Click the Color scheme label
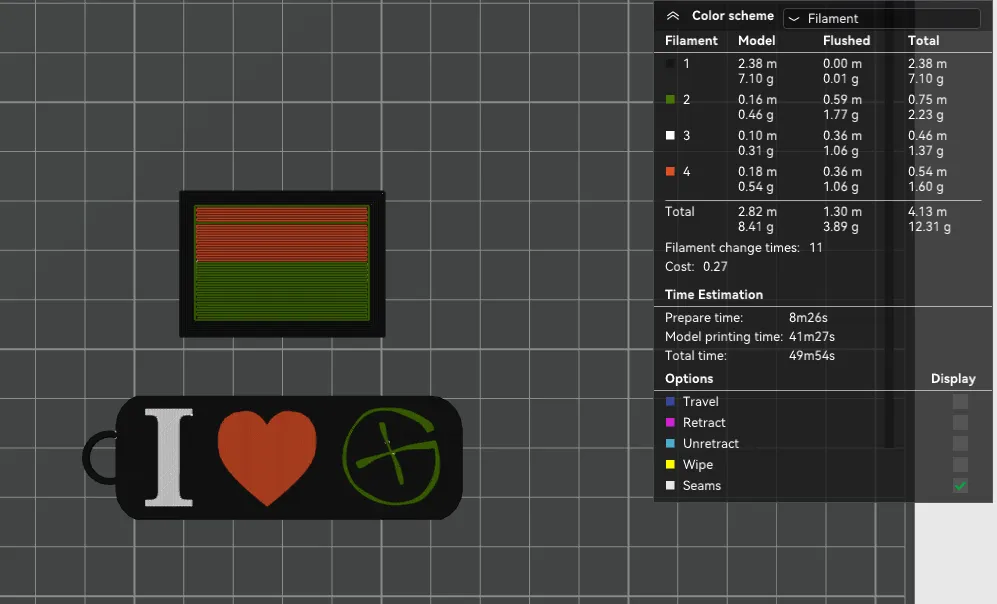The image size is (997, 604). 732,16
